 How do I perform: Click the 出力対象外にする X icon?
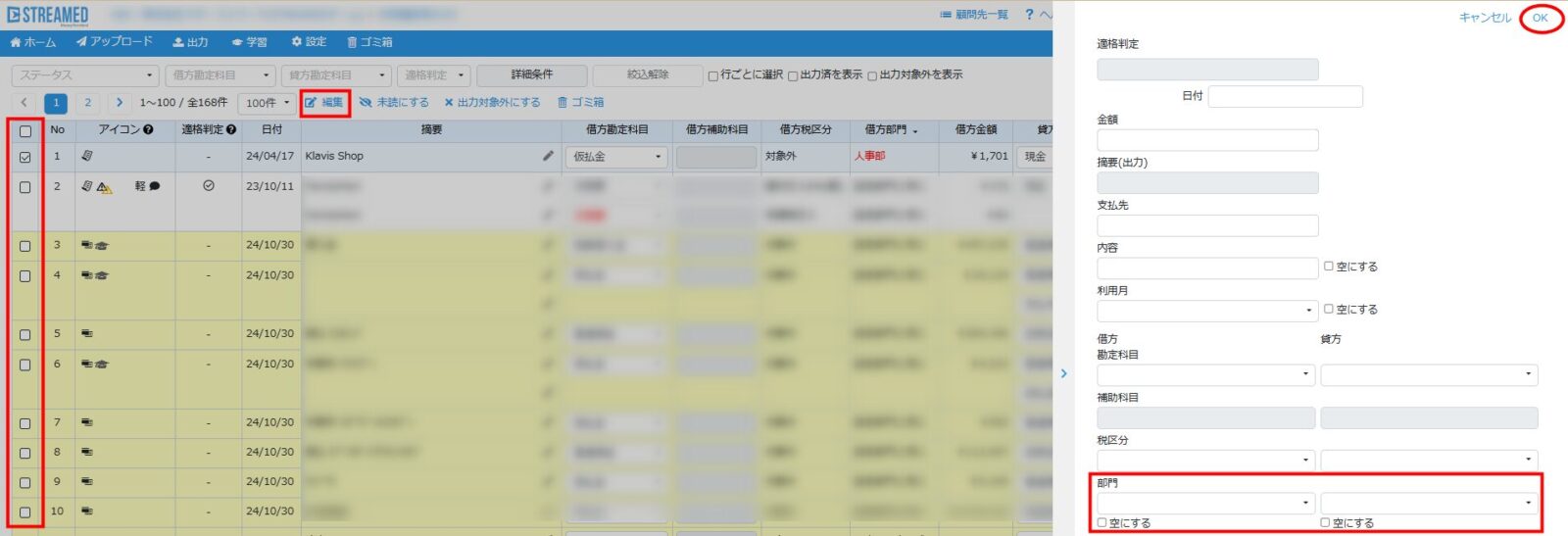(x=449, y=103)
